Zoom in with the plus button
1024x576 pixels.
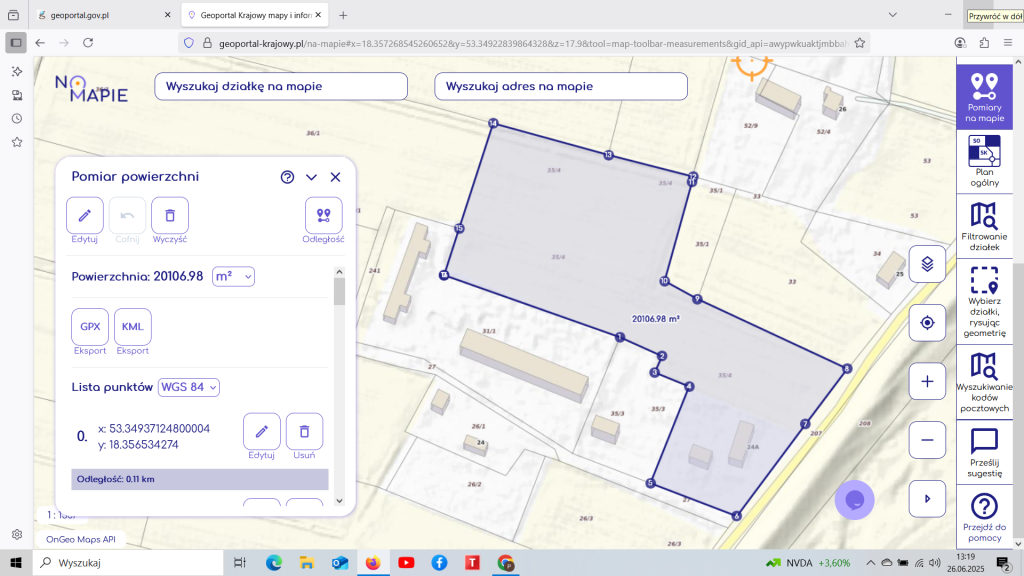click(927, 381)
